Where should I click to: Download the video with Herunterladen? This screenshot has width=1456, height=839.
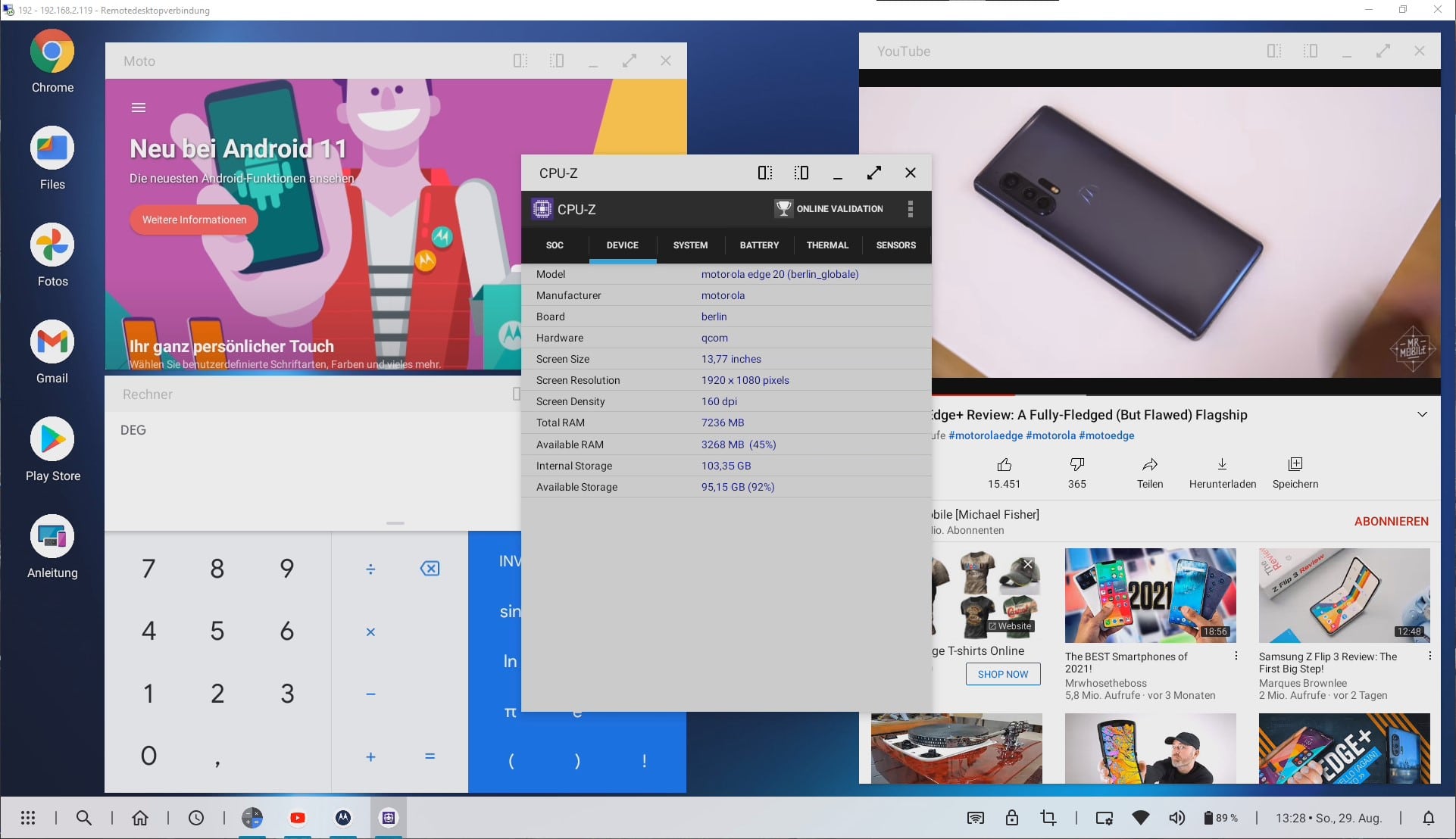click(x=1222, y=464)
